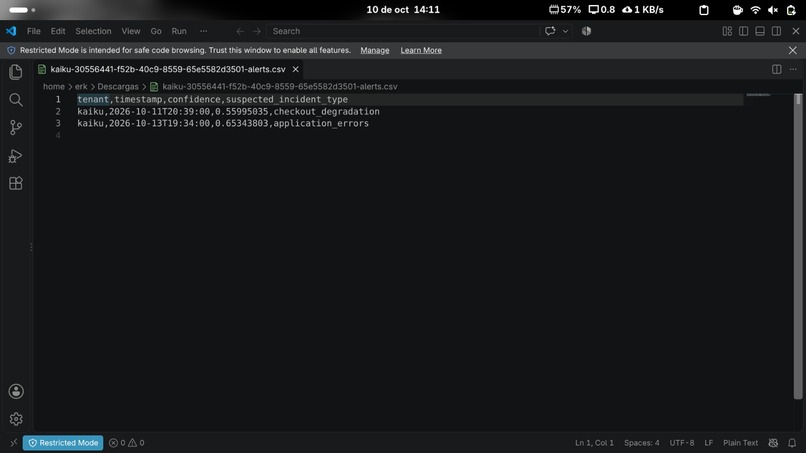Click line number 3 in the gutter
This screenshot has height=453, width=806.
coord(58,123)
